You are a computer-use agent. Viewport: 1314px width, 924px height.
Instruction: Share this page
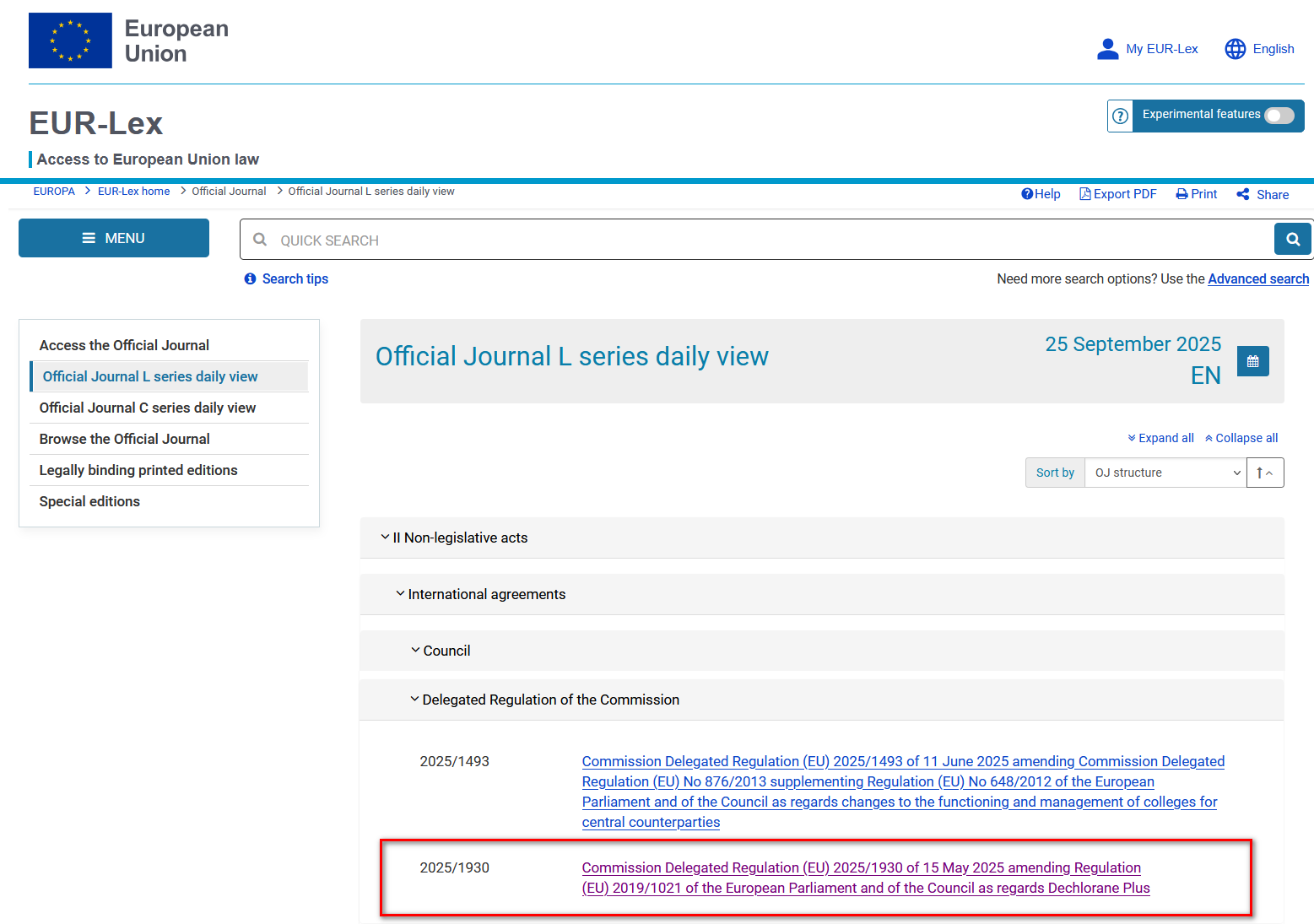pos(1263,195)
